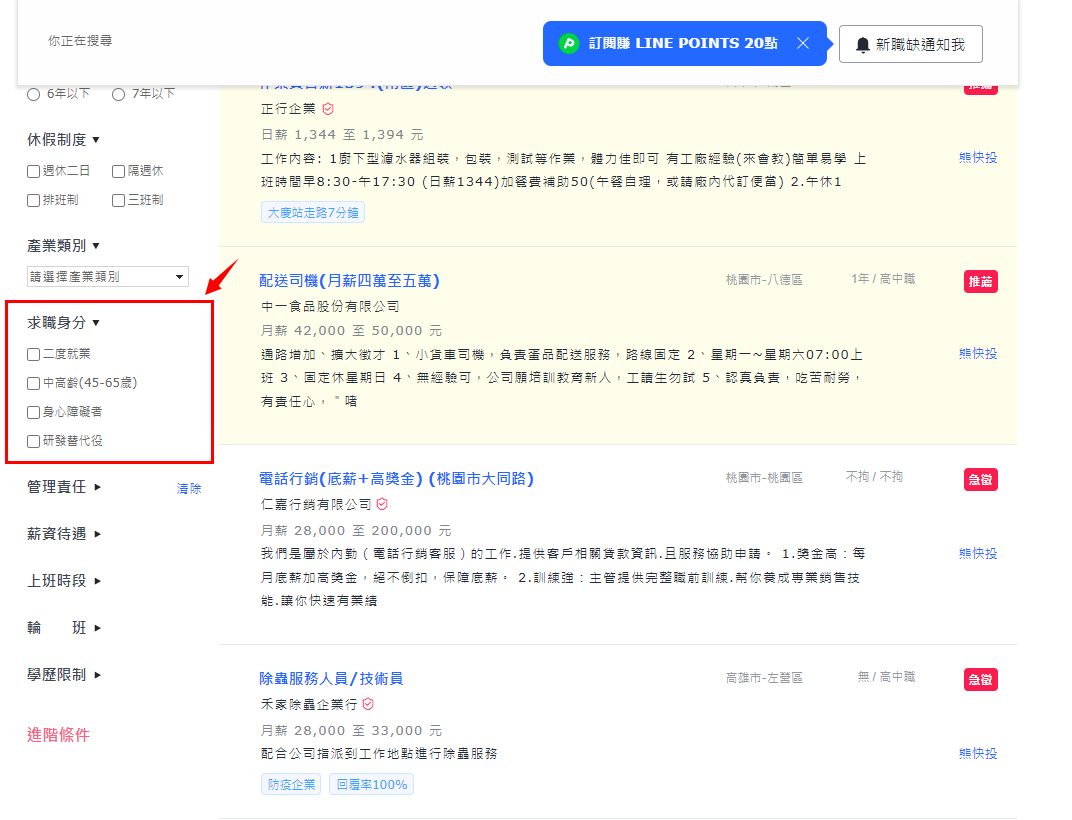Check the 隔週休 checkbox
This screenshot has height=820, width=1072.
[x=118, y=171]
